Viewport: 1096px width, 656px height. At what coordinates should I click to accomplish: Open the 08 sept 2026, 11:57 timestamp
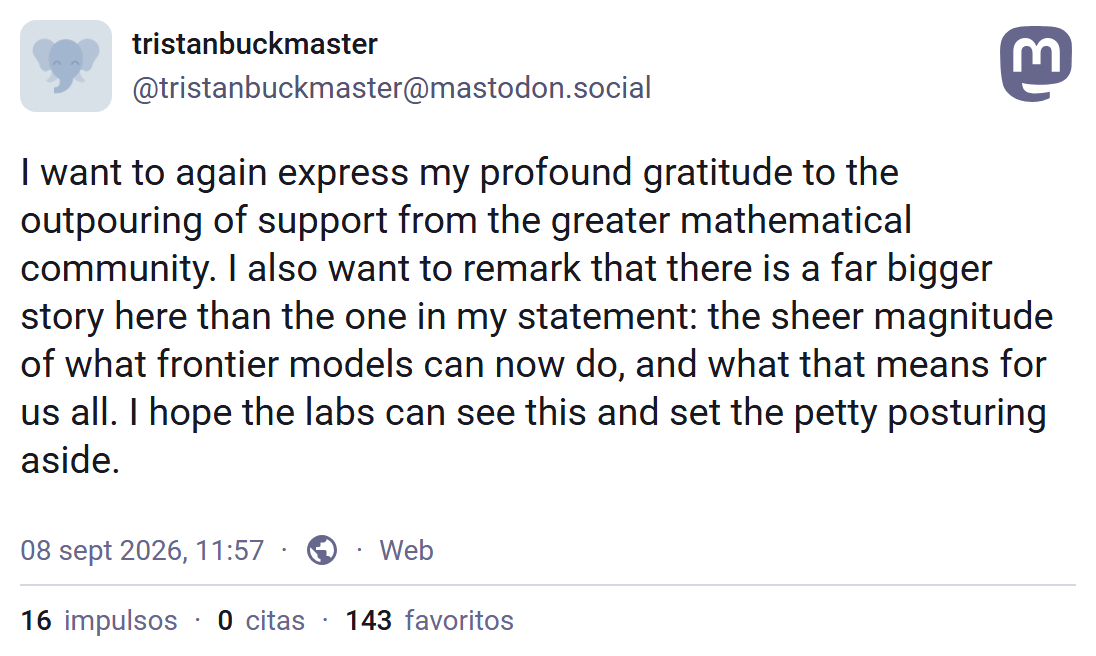(142, 551)
